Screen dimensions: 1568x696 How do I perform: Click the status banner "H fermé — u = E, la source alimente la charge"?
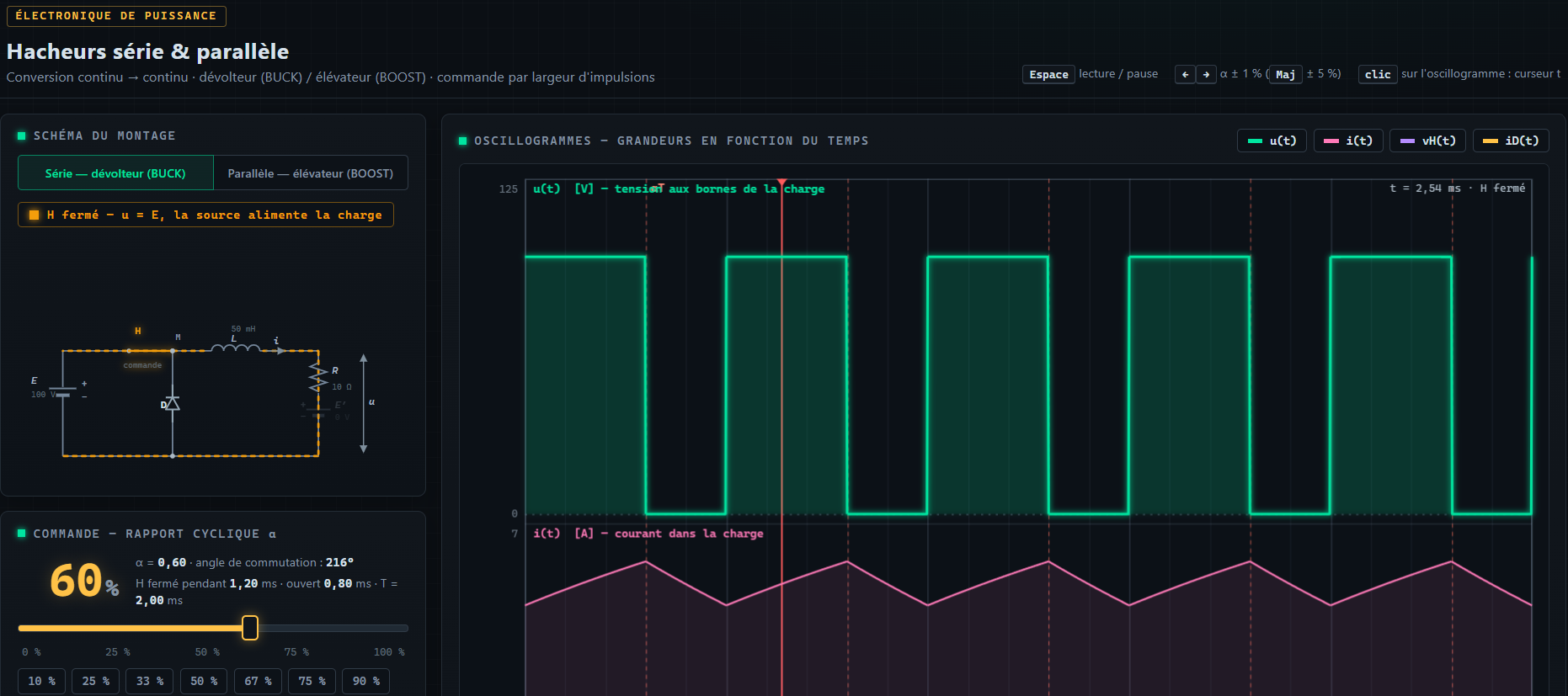click(x=205, y=215)
